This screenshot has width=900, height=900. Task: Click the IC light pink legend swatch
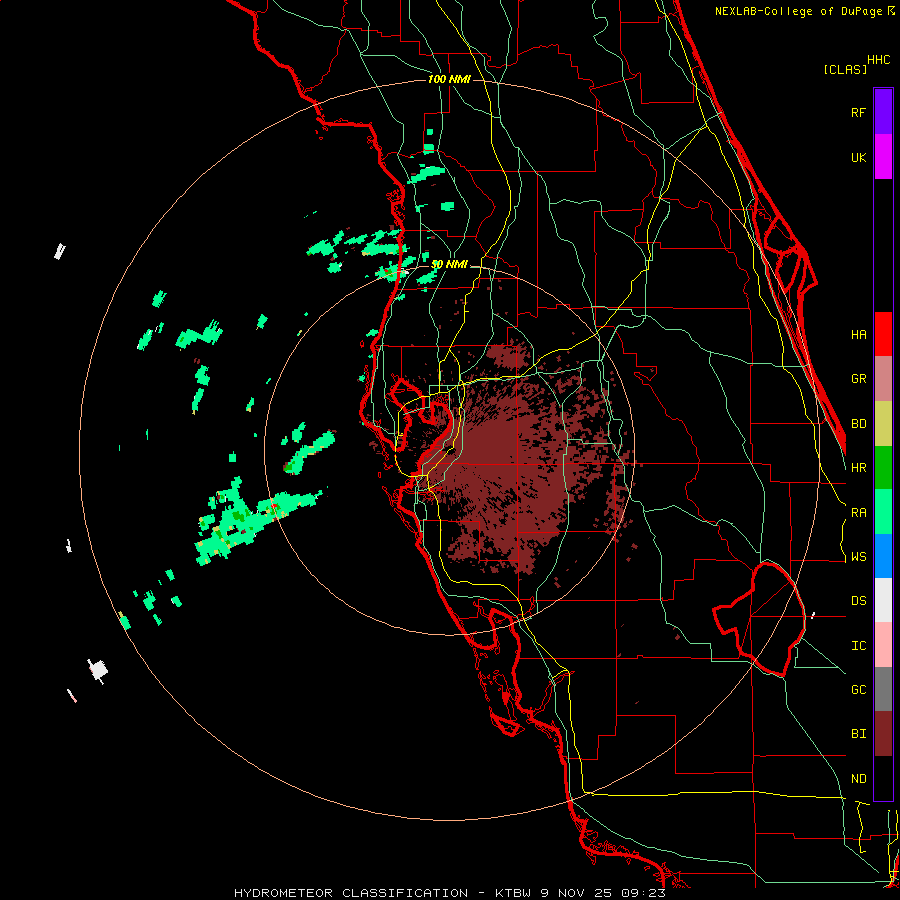(x=883, y=645)
